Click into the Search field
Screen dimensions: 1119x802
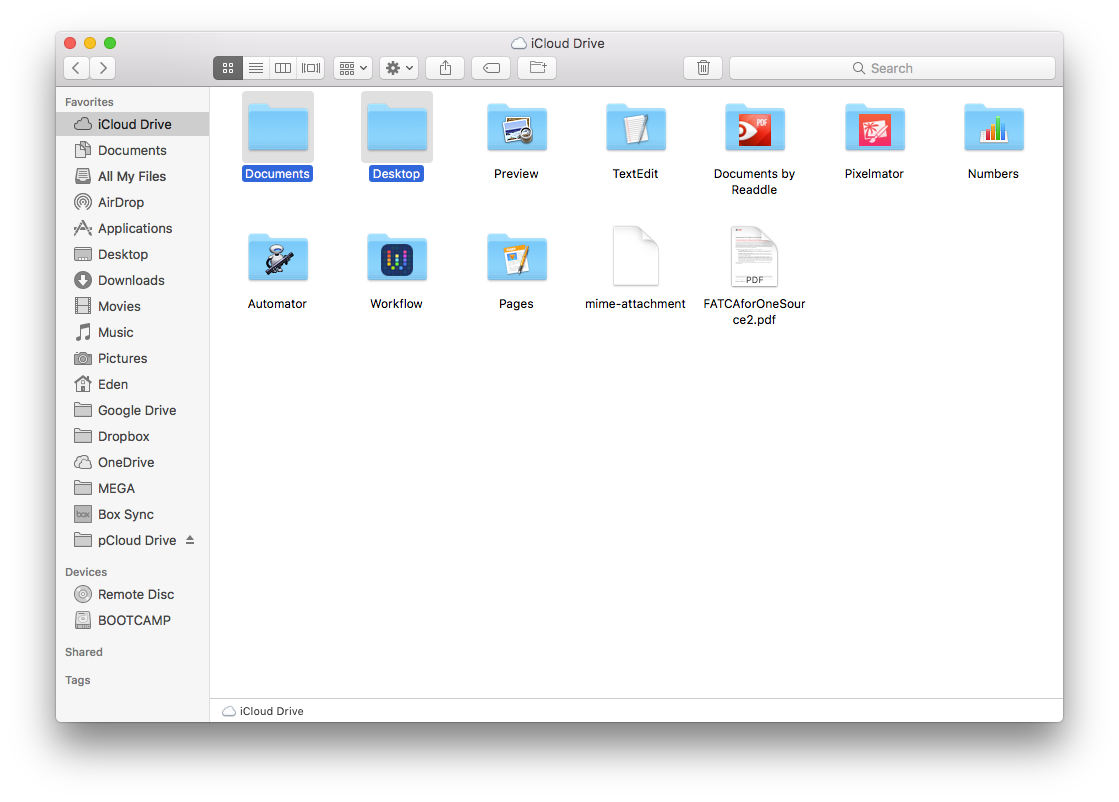[892, 68]
